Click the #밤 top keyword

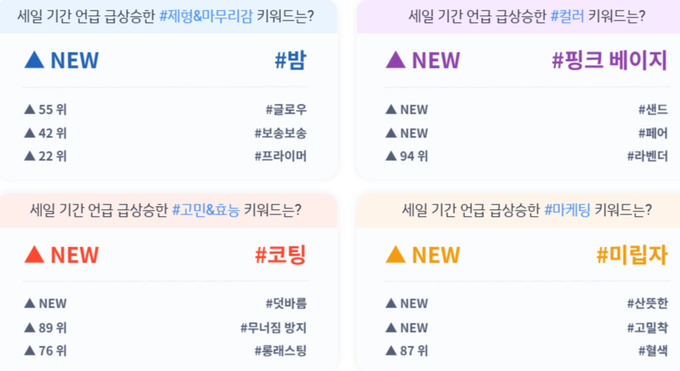[291, 60]
